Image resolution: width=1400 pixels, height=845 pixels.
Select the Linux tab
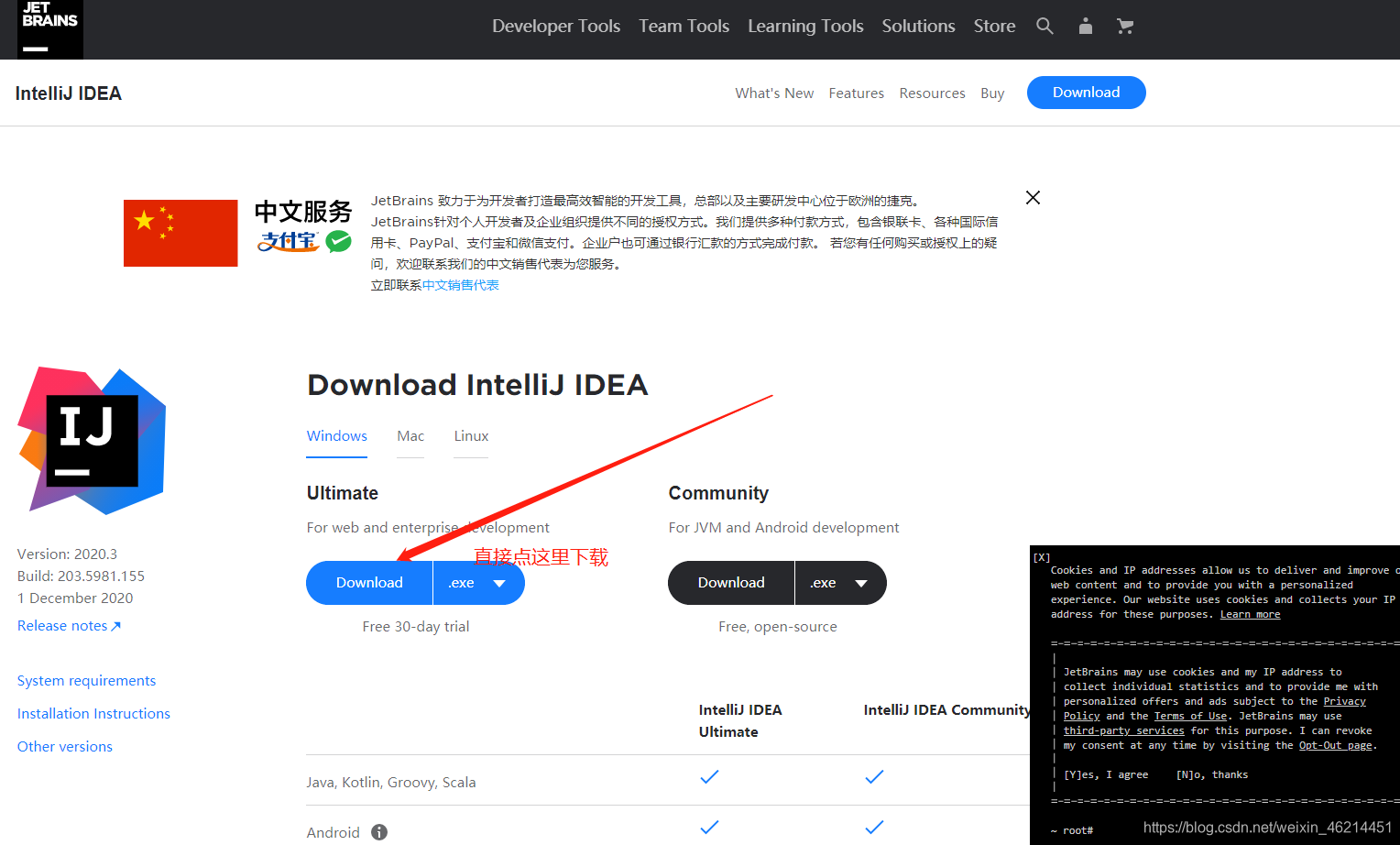point(471,436)
